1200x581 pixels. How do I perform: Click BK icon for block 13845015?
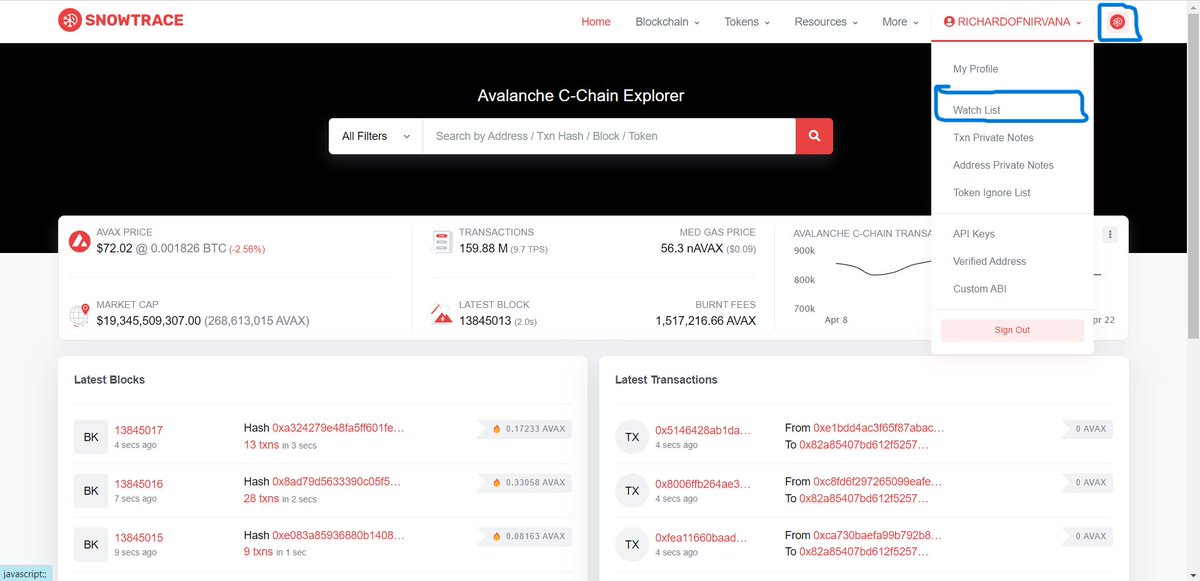click(x=90, y=545)
